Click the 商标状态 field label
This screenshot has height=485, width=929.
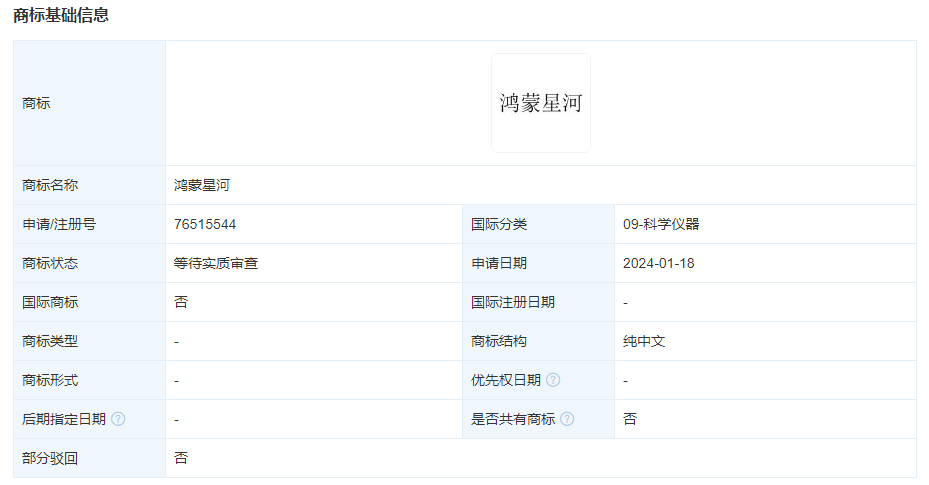(50, 263)
